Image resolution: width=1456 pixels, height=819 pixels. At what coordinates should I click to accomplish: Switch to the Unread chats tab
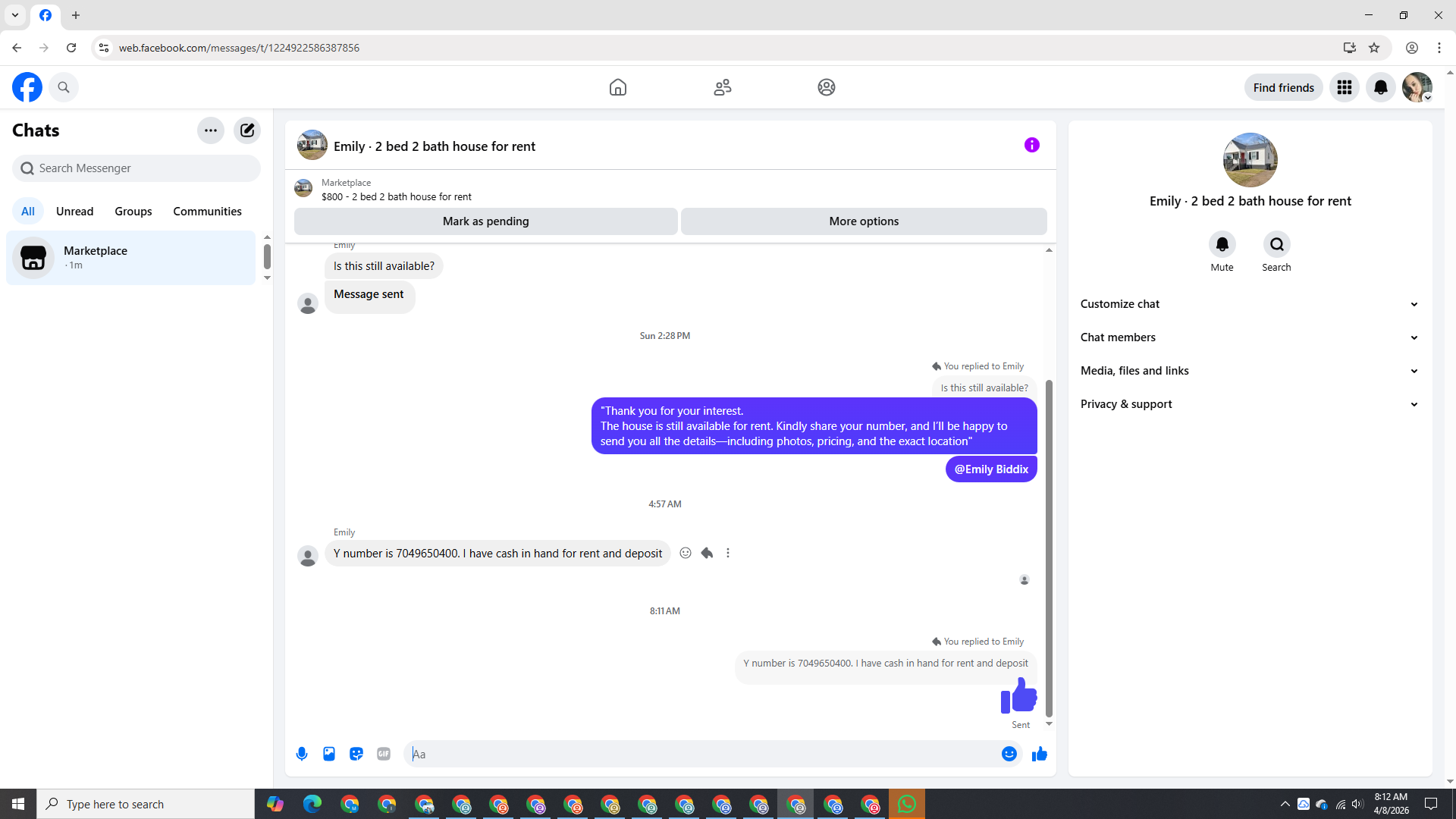[74, 212]
